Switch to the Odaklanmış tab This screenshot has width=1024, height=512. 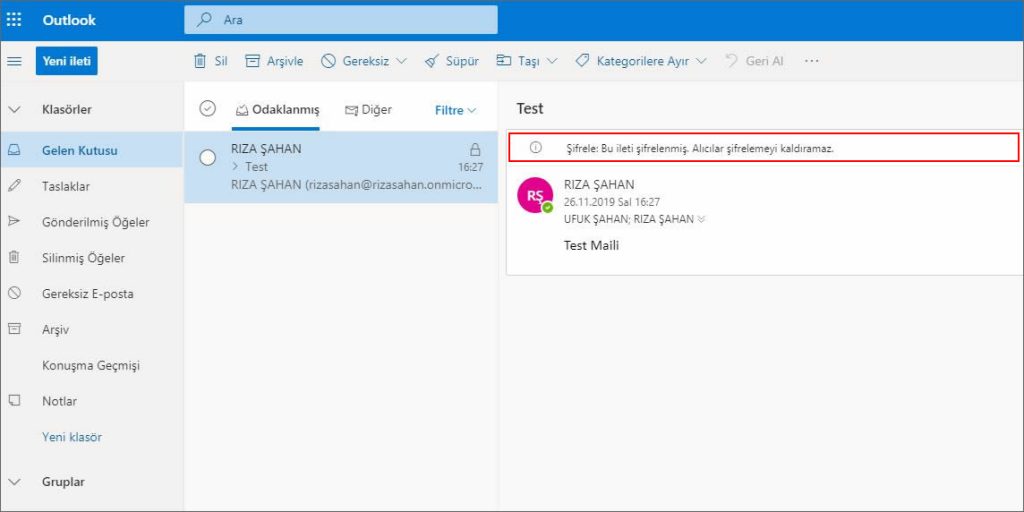click(277, 110)
